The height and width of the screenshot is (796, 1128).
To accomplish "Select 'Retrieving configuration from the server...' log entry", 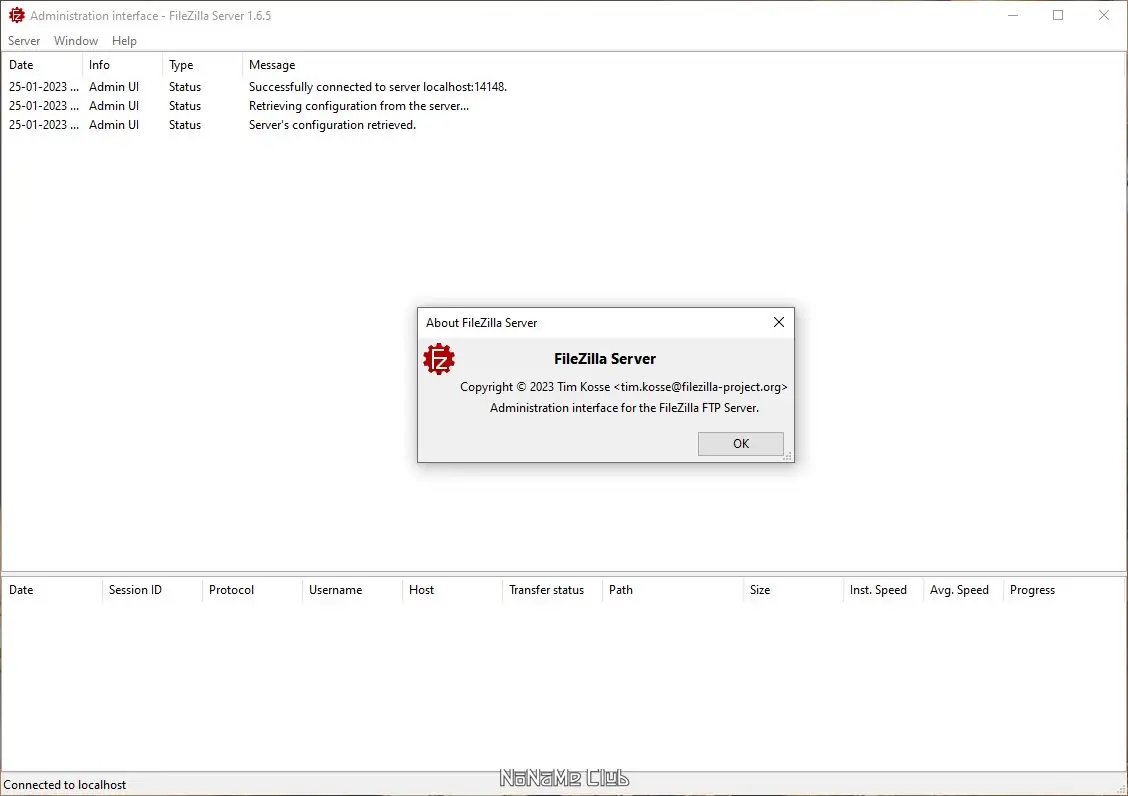I will (x=563, y=106).
